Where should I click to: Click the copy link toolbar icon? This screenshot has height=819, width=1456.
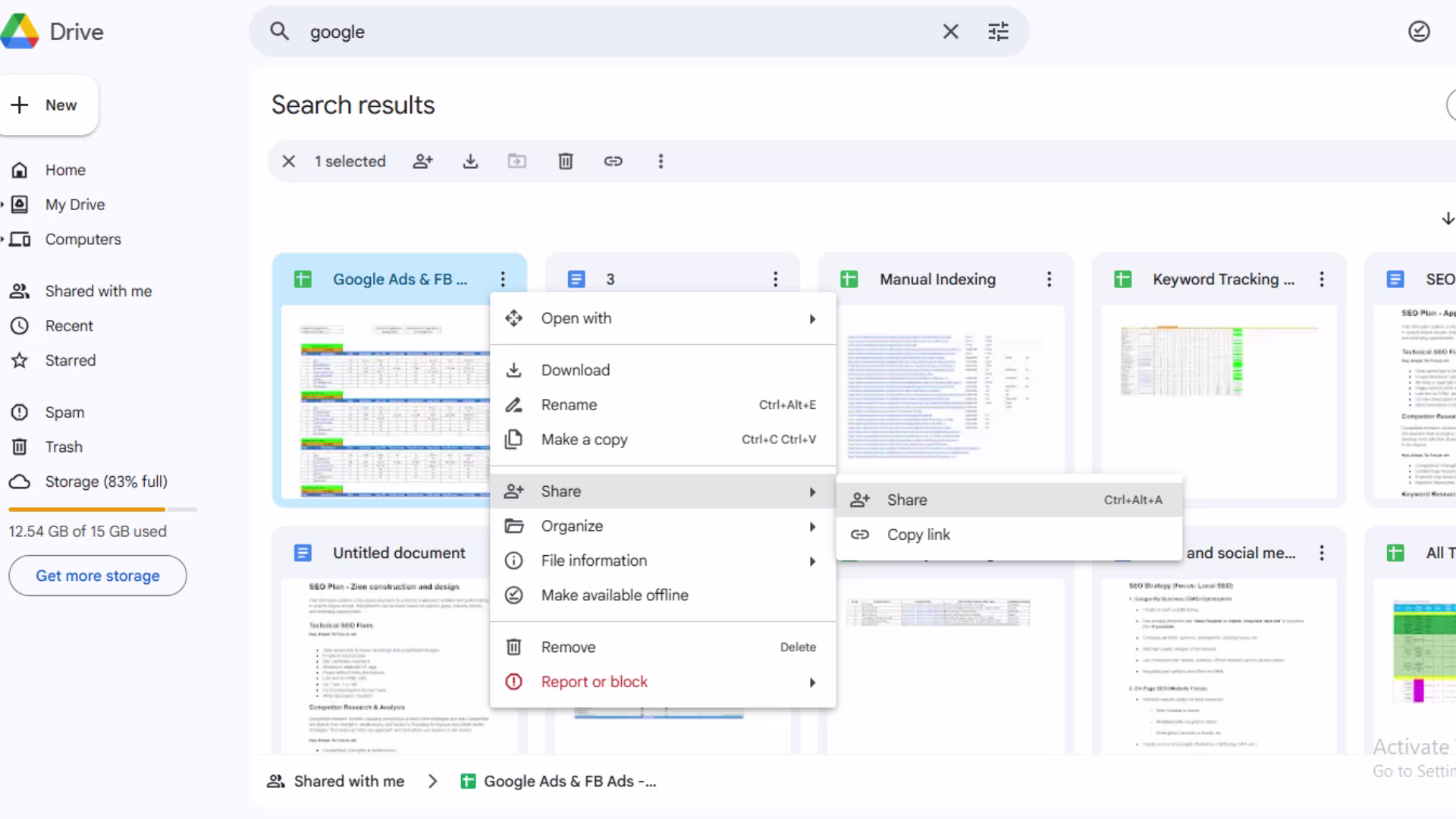coord(613,162)
